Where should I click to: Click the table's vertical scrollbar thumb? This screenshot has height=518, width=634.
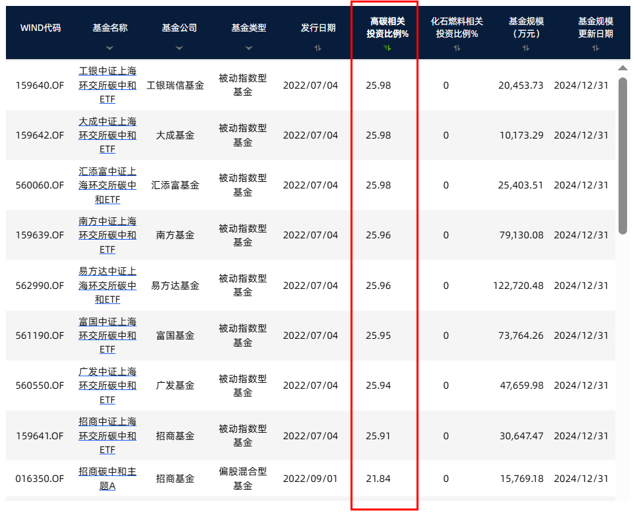623,156
